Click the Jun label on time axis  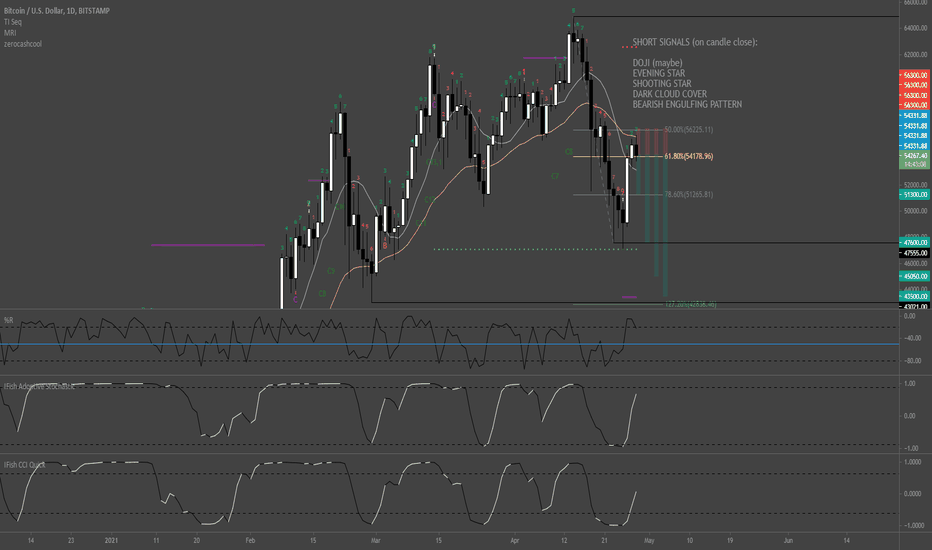[788, 540]
